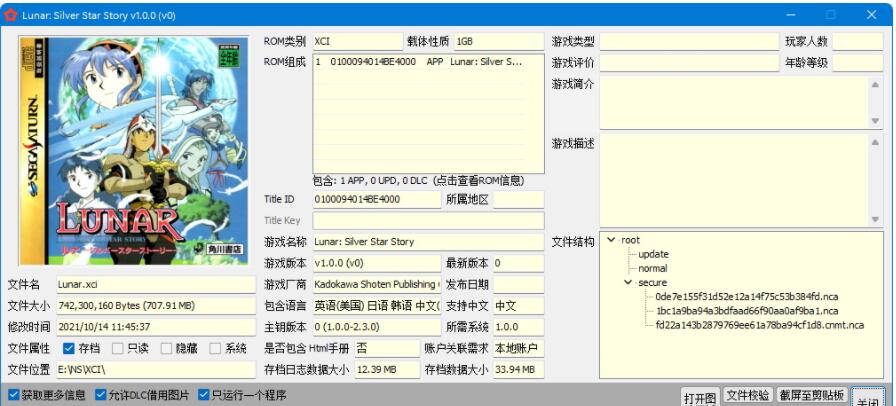The width and height of the screenshot is (896, 406).
Task: Click the 游戏厂商 field Kadokawa Shoten Publishing
Action: click(x=377, y=284)
